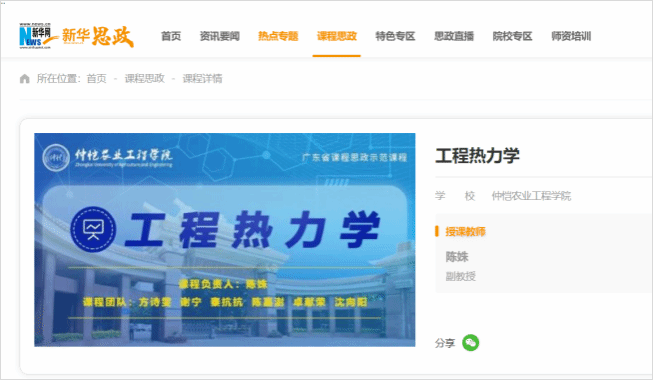
Task: Open 思政直播 in the navigation
Action: pyautogui.click(x=454, y=36)
